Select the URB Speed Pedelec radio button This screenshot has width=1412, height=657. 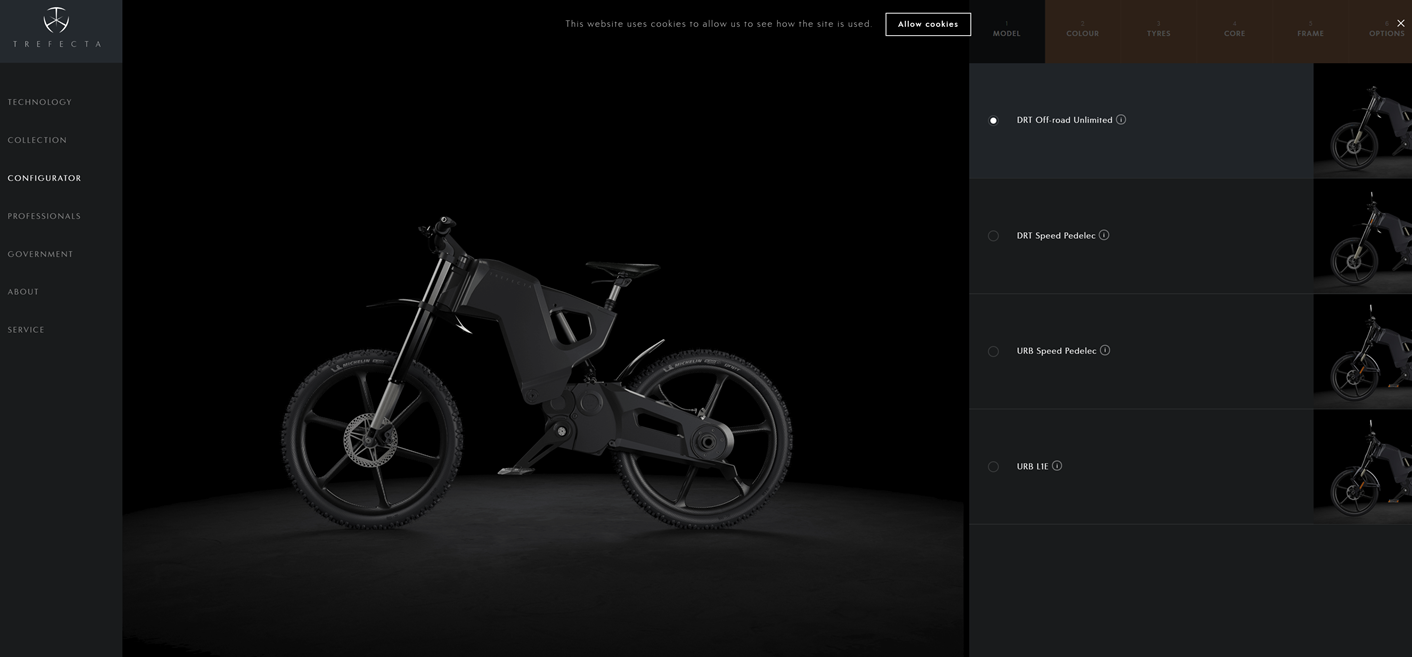click(993, 352)
